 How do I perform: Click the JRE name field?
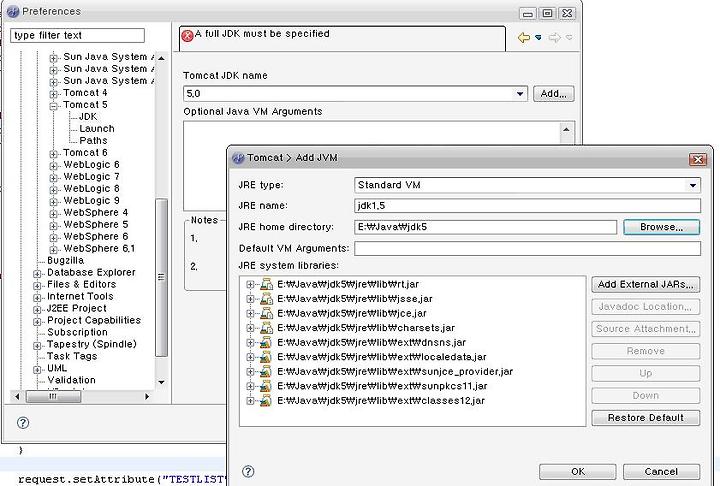(528, 205)
